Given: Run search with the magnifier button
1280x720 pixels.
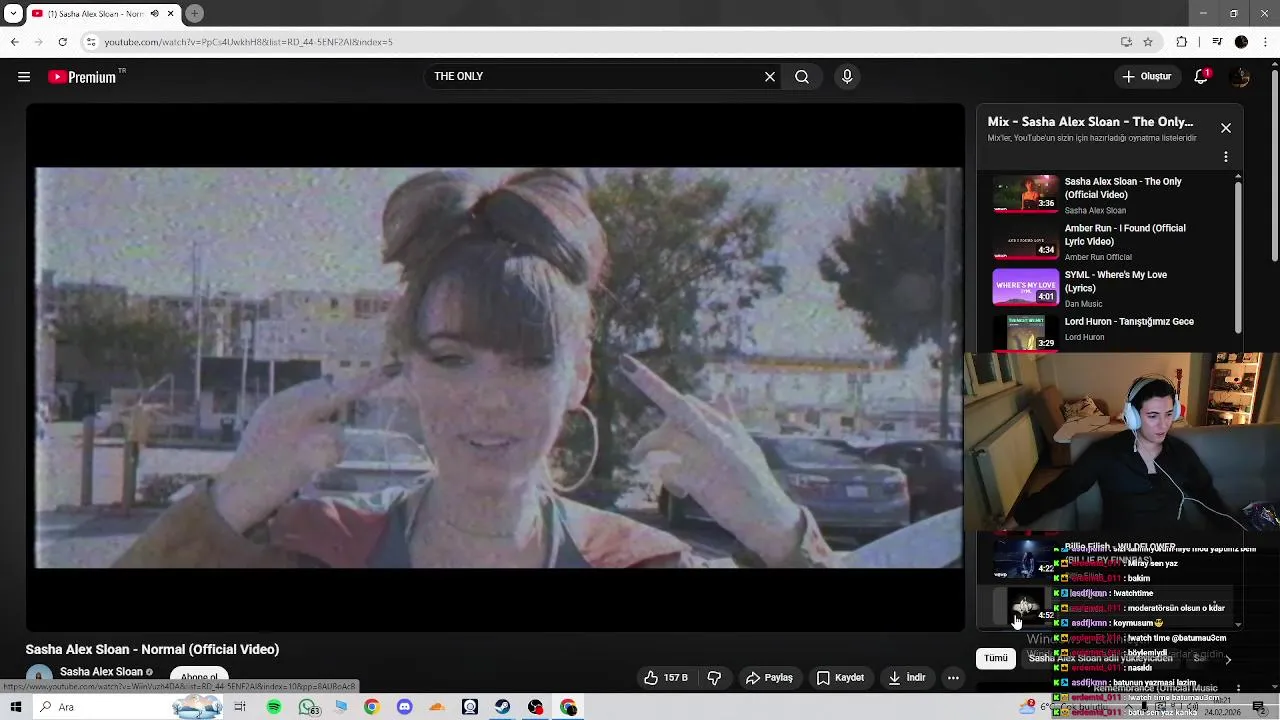Looking at the screenshot, I should (x=802, y=77).
